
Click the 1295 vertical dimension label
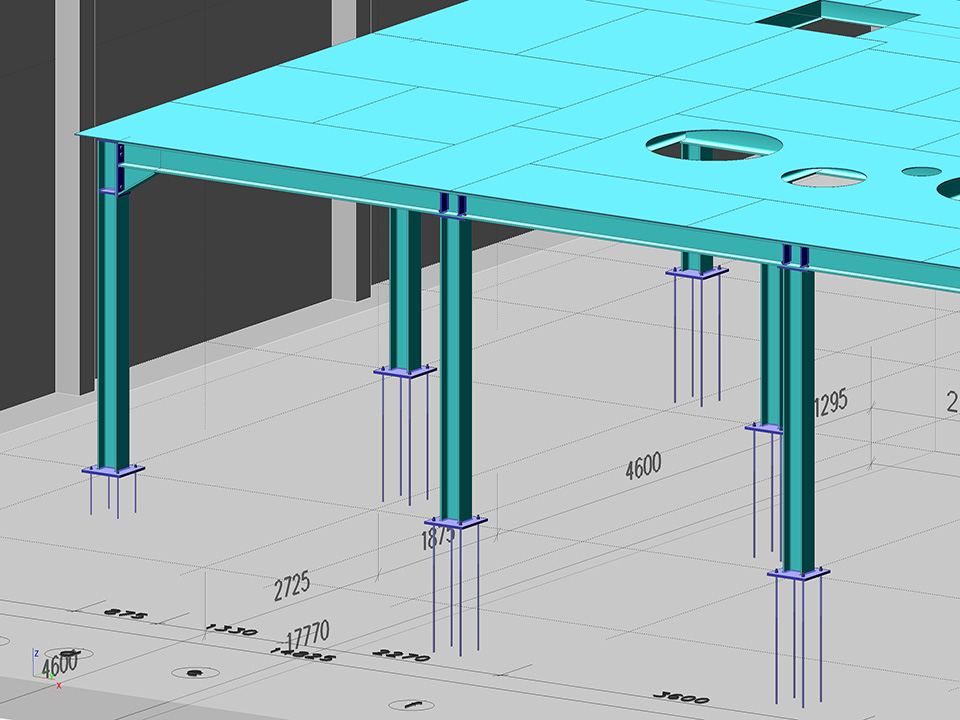pos(830,403)
